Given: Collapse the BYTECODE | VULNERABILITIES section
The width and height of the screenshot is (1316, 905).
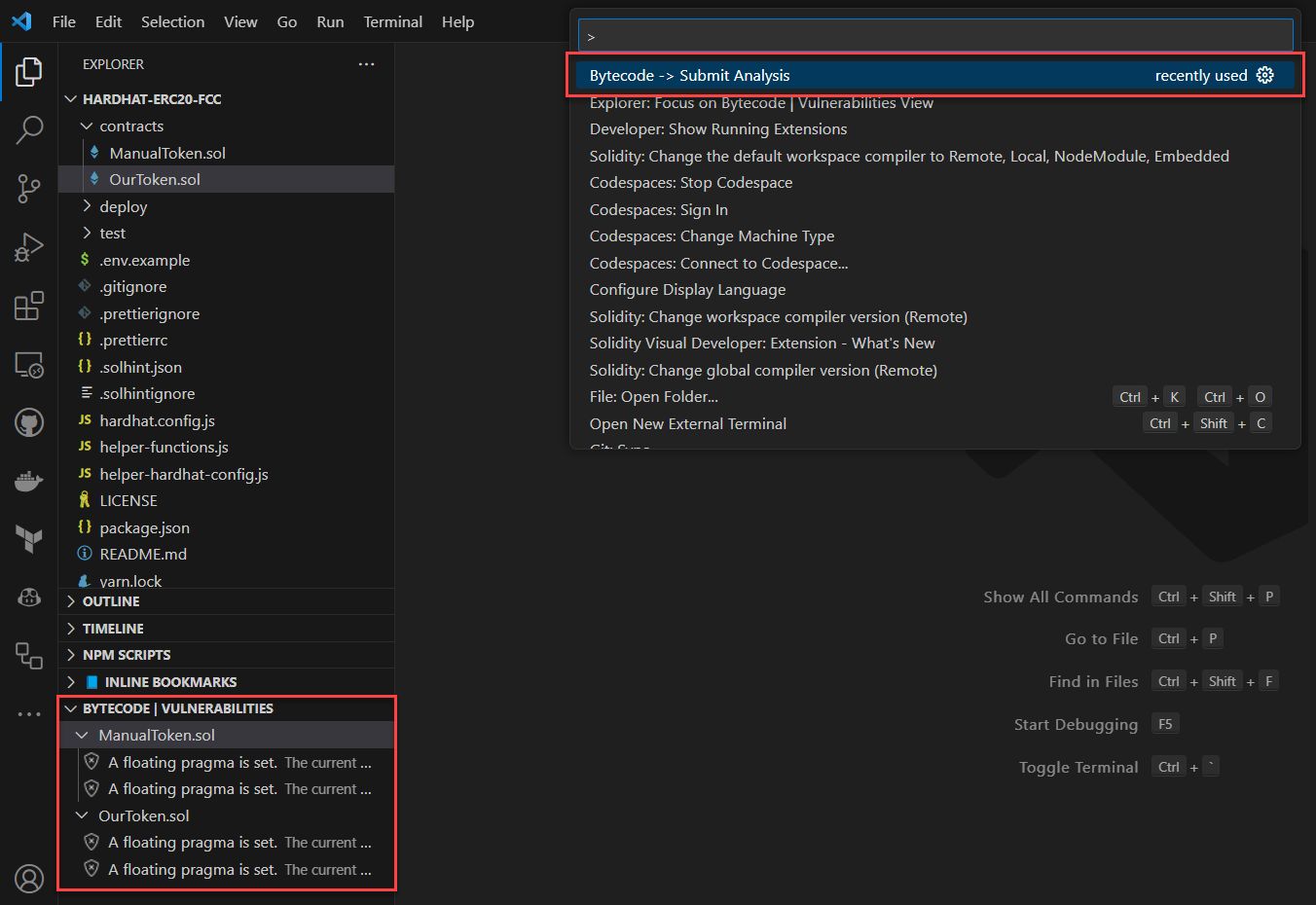Looking at the screenshot, I should [x=70, y=708].
